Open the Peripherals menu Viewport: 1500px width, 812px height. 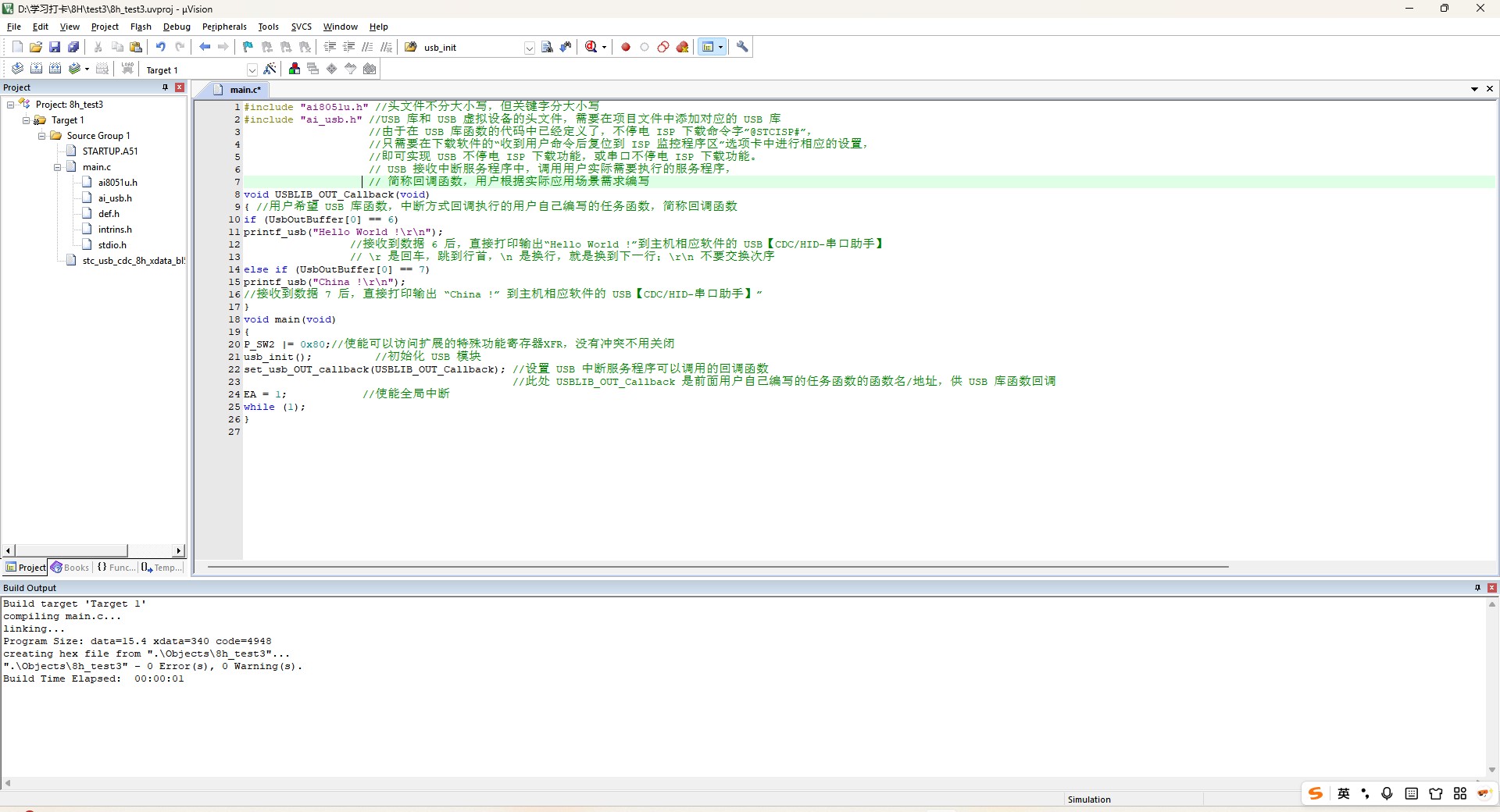coord(224,27)
